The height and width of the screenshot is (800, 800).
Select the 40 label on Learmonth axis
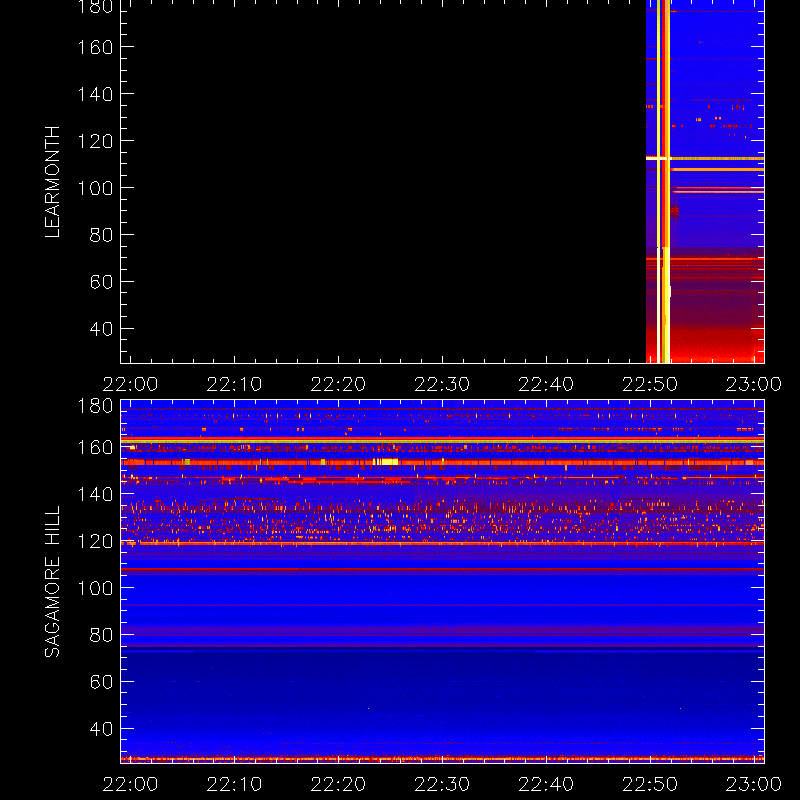(102, 329)
